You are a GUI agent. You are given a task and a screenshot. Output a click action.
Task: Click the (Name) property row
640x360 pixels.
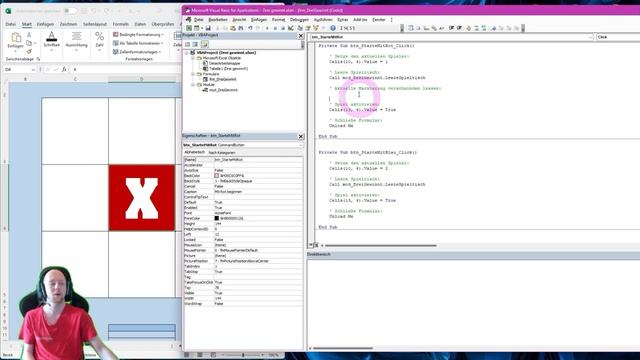pyautogui.click(x=243, y=160)
